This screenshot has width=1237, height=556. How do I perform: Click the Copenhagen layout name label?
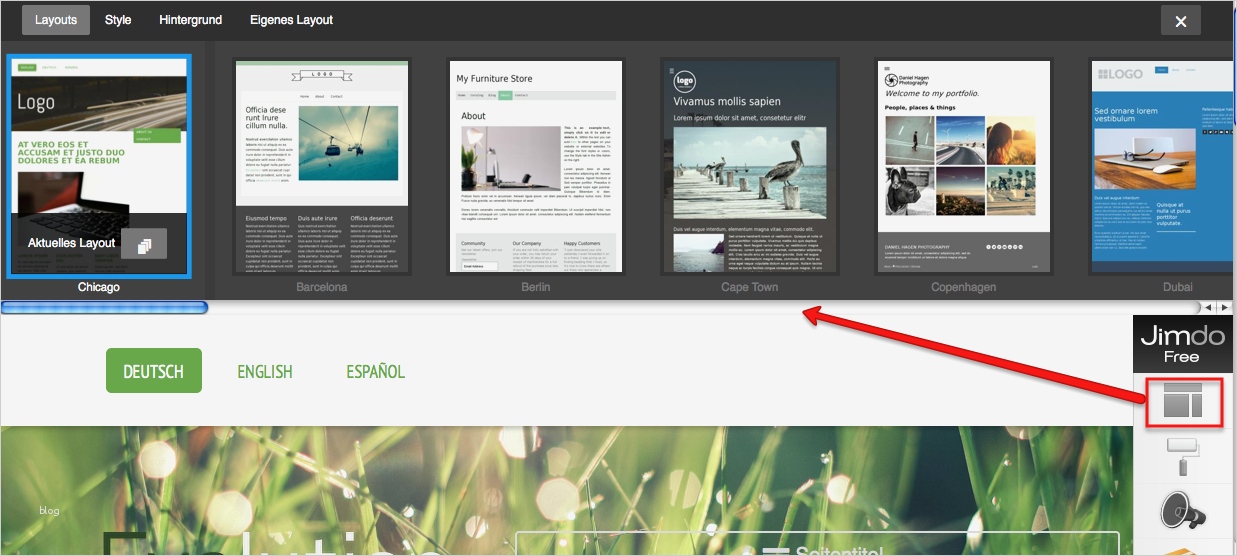point(964,287)
